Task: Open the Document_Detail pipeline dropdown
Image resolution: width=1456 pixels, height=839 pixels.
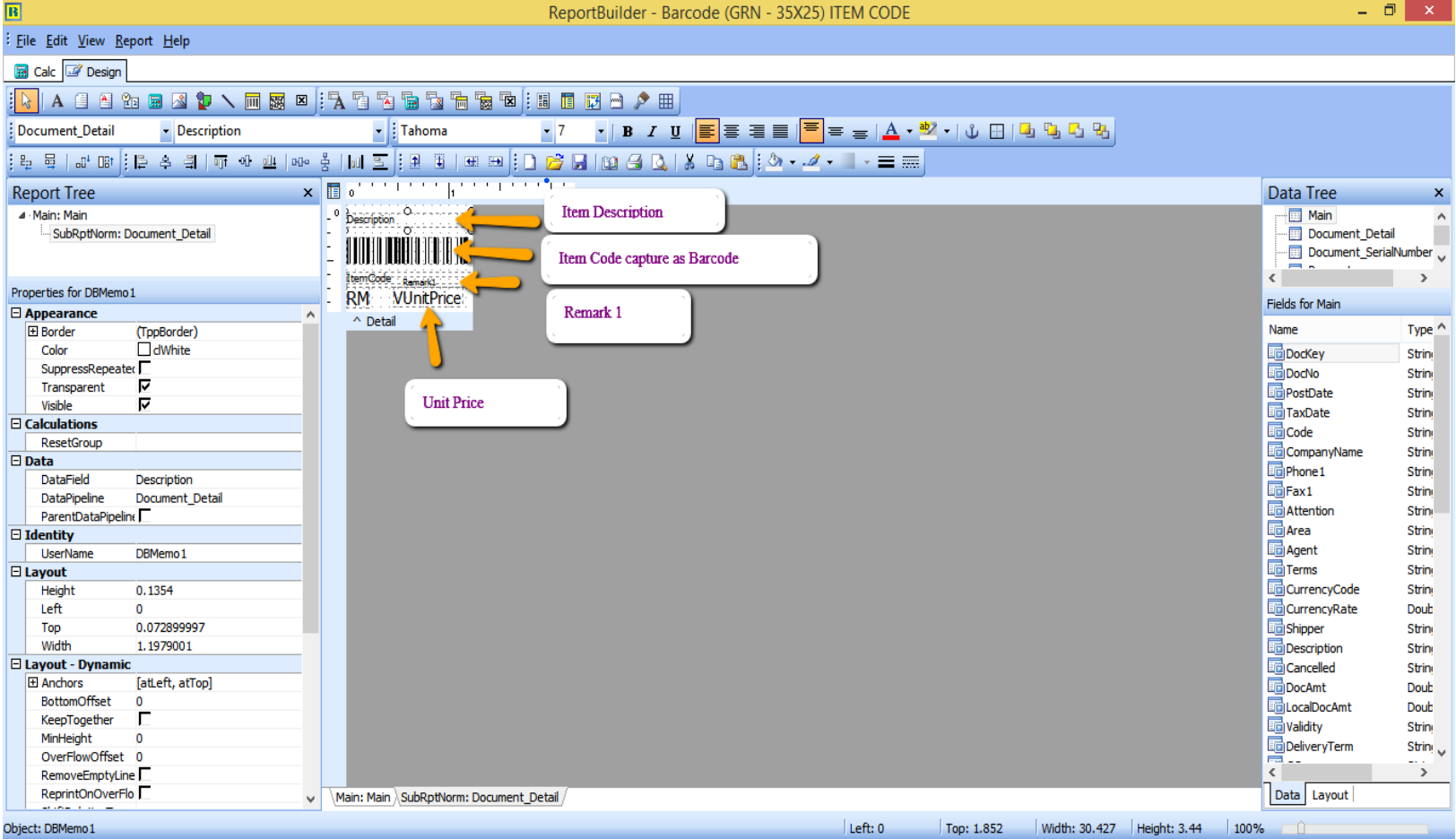Action: [165, 132]
